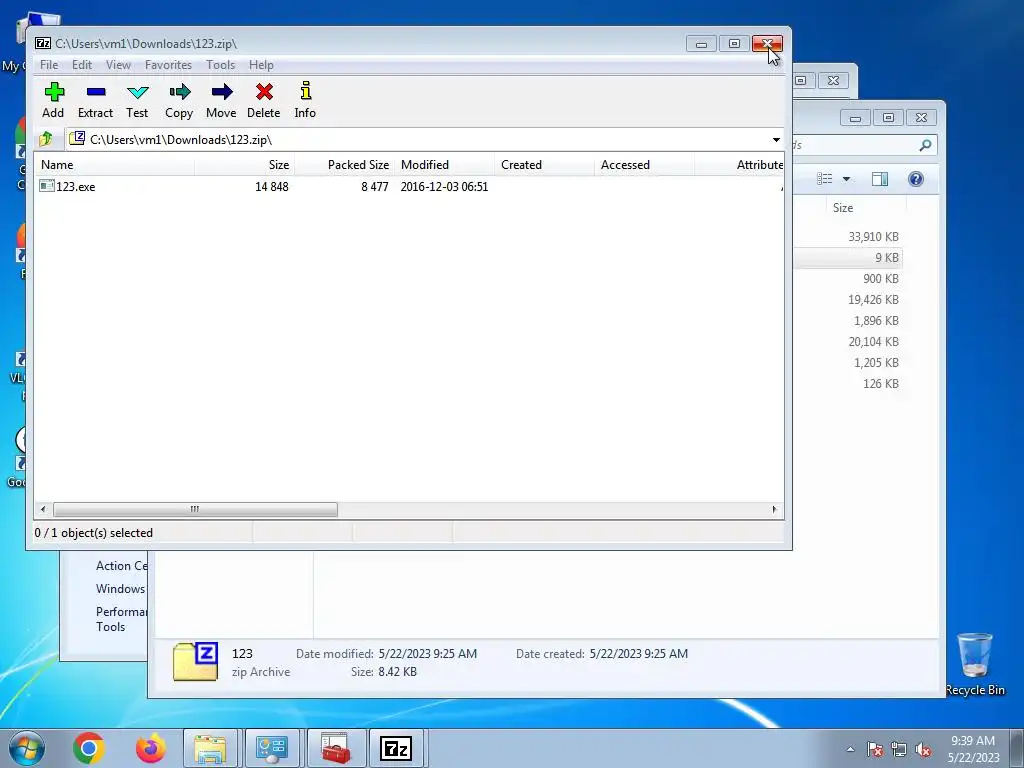Switch to the 7-Zip taskbar icon
1024x768 pixels.
coord(396,748)
